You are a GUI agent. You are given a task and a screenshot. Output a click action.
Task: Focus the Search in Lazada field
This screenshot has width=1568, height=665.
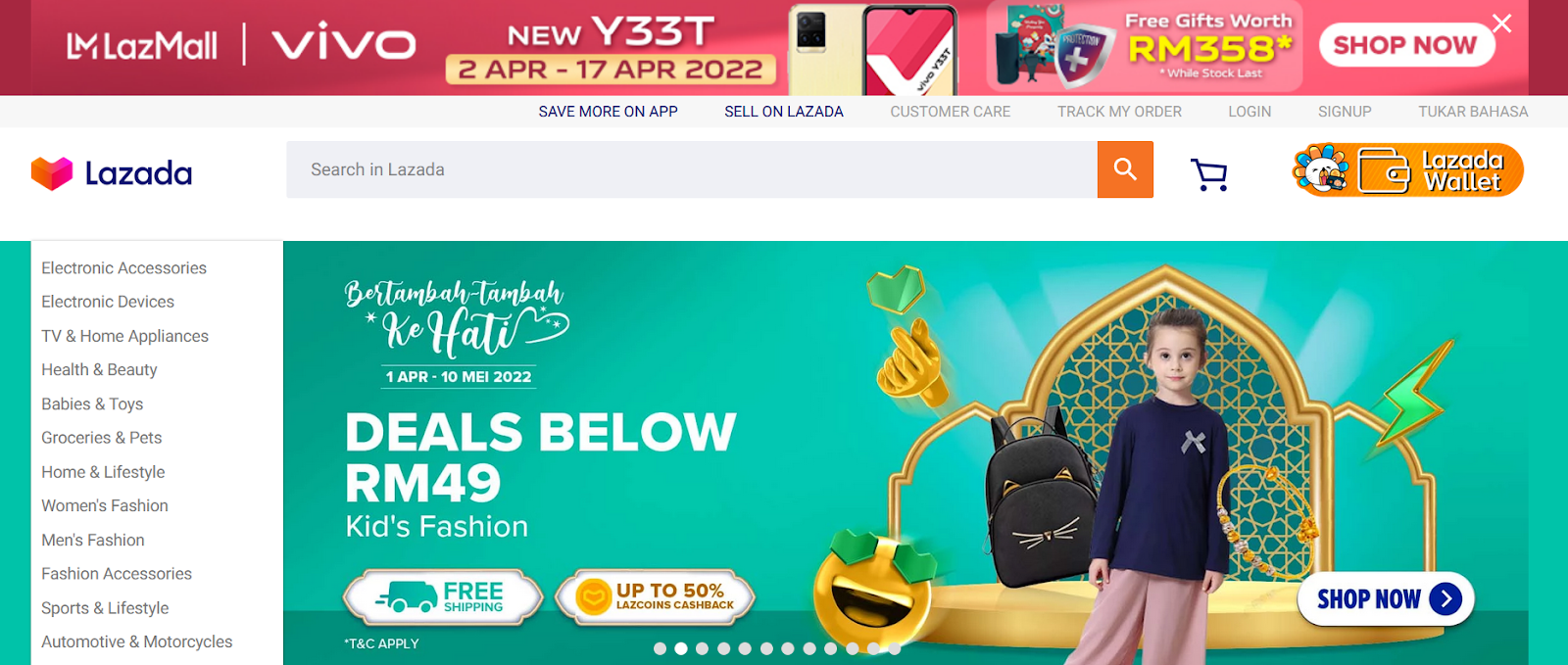tap(692, 169)
